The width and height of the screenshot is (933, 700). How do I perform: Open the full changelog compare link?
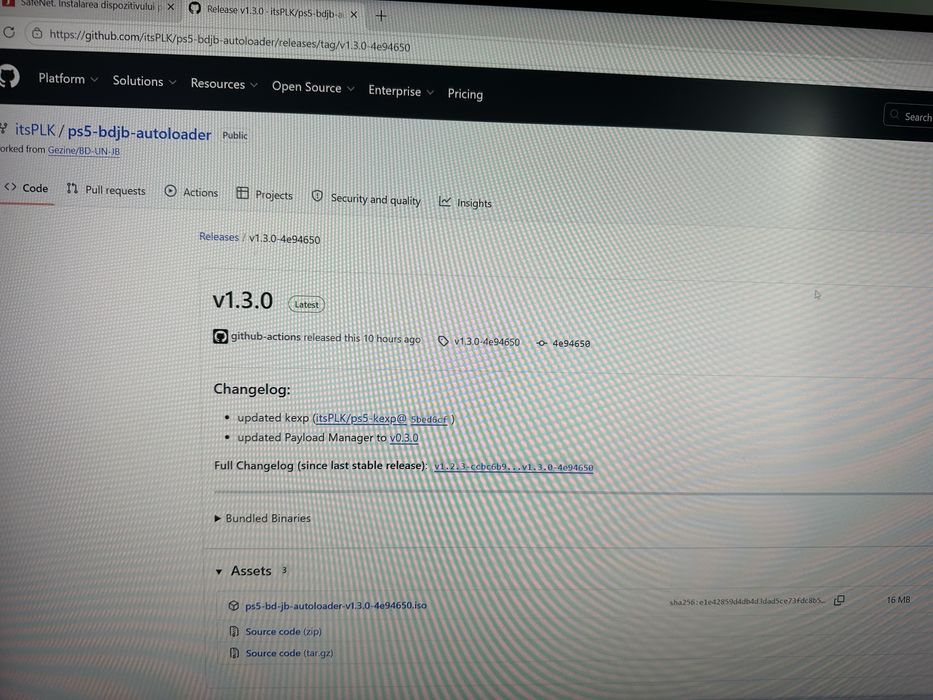point(514,467)
